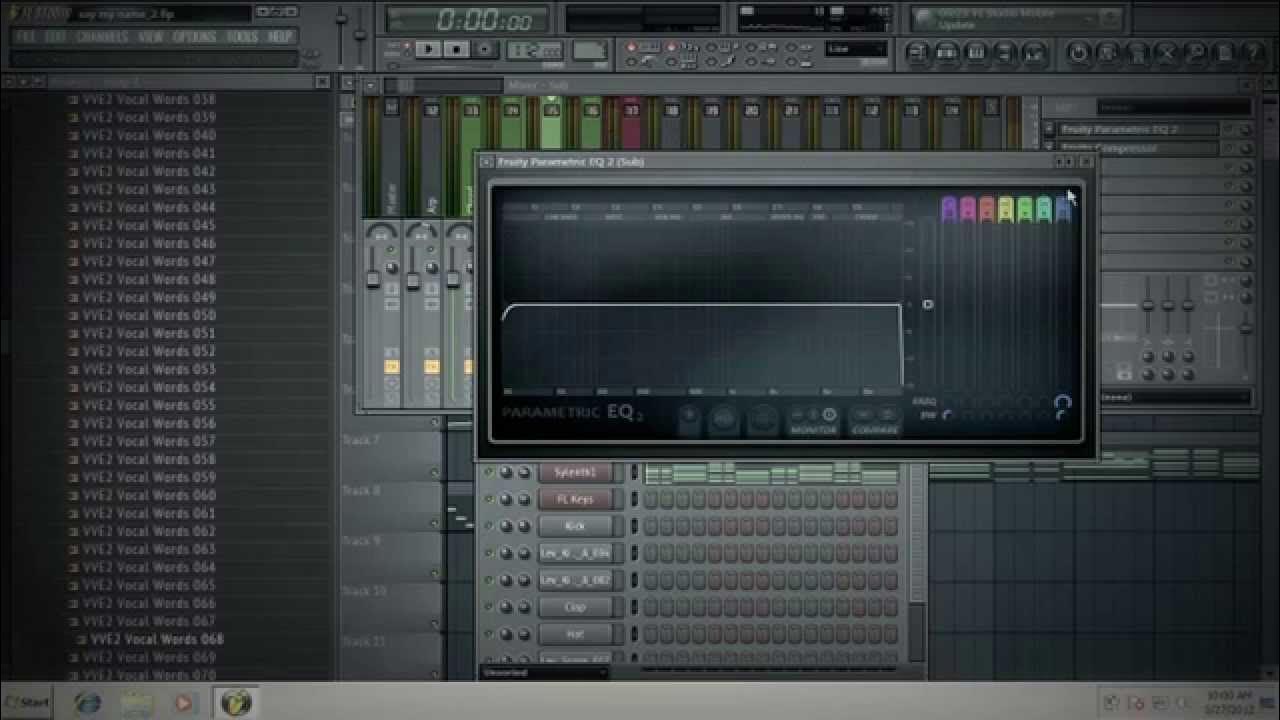1280x720 pixels.
Task: Click Track 8 label in the playlist
Action: [x=361, y=490]
